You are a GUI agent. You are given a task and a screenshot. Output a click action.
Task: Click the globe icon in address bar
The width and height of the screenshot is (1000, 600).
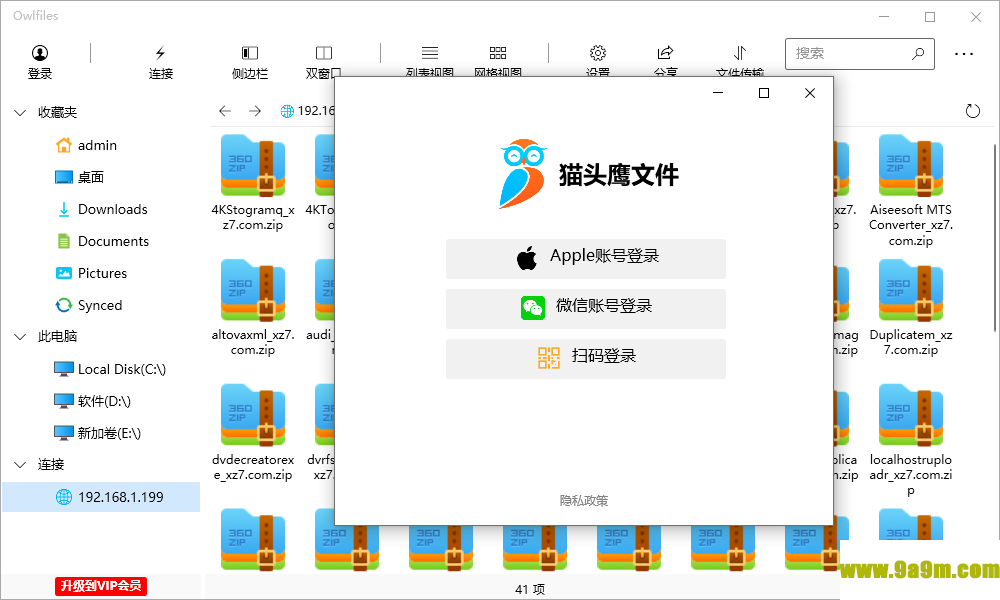click(287, 111)
